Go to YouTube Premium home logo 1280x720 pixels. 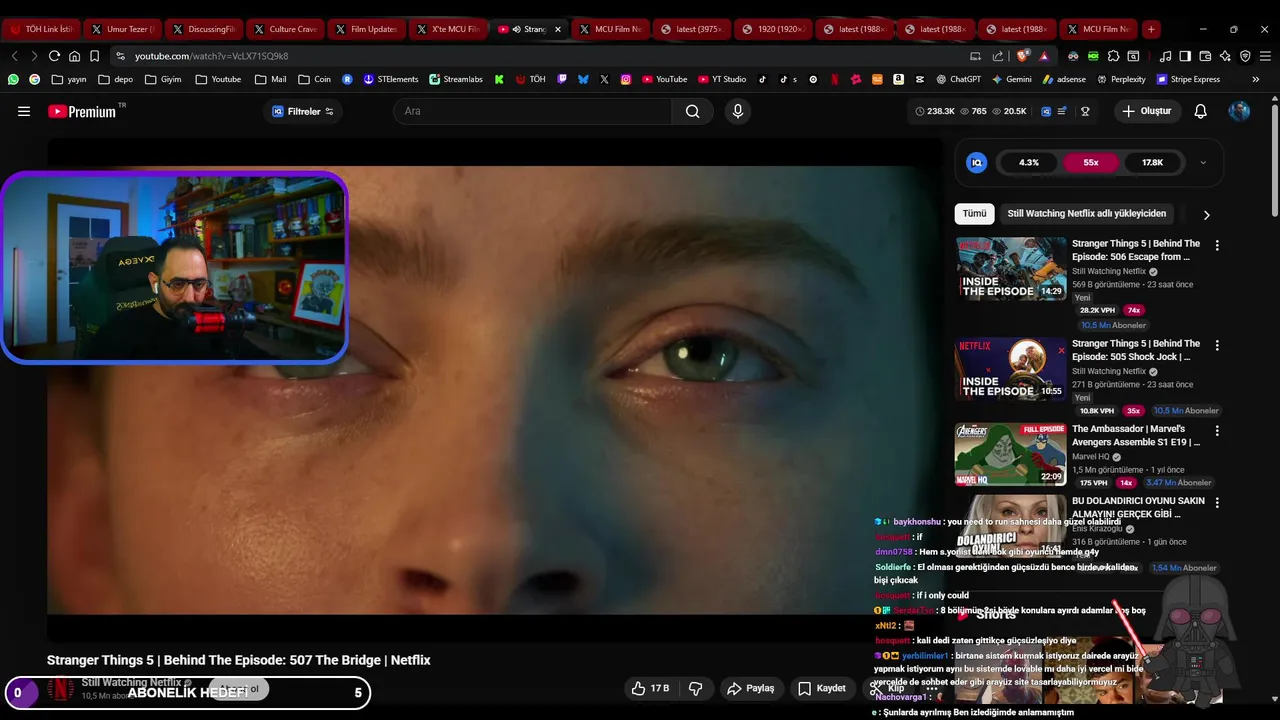click(82, 111)
